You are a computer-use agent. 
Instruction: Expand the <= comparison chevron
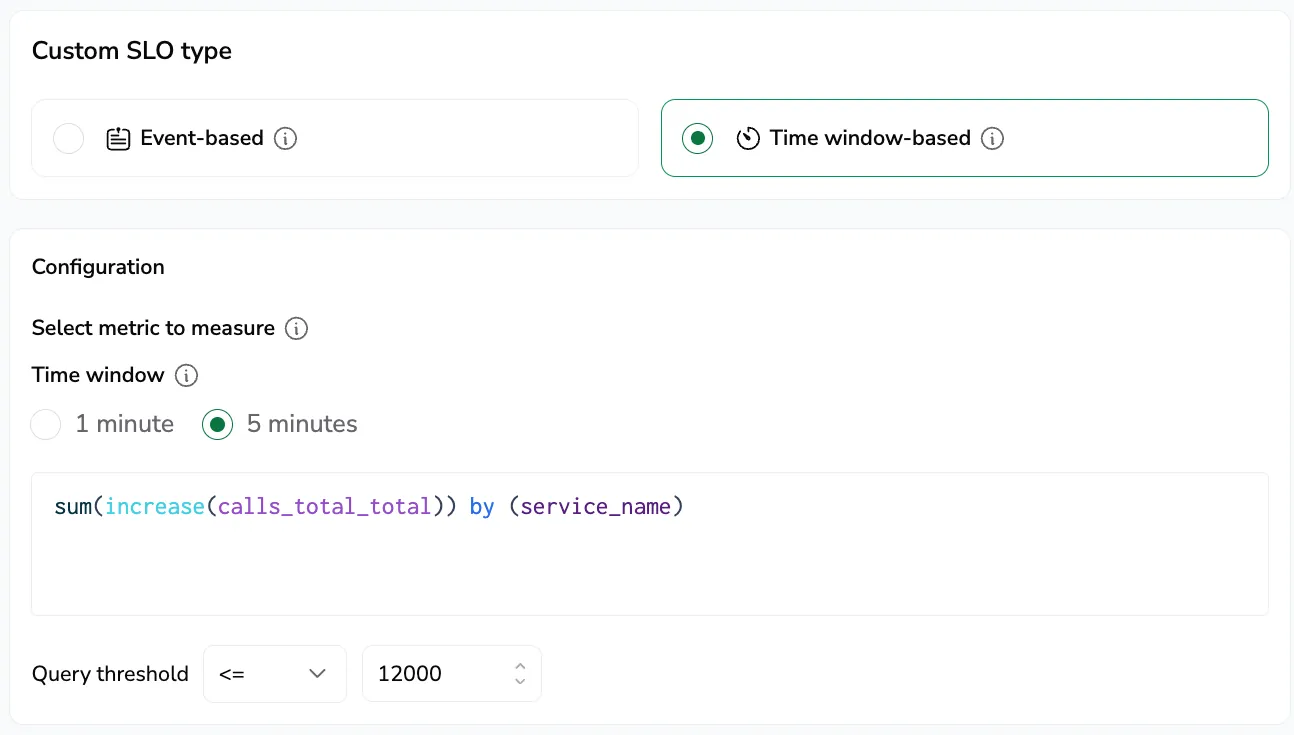[318, 674]
